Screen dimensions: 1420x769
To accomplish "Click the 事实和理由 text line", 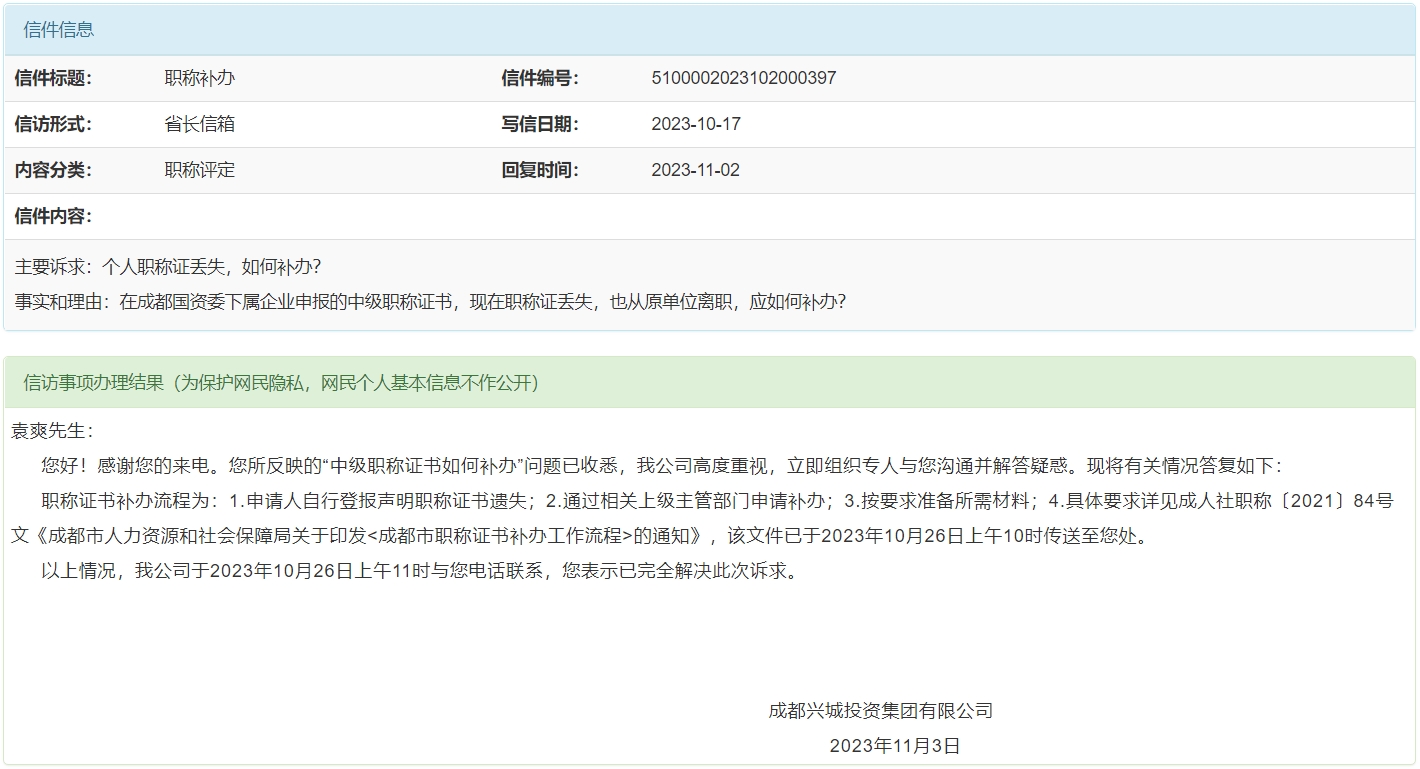I will point(430,301).
